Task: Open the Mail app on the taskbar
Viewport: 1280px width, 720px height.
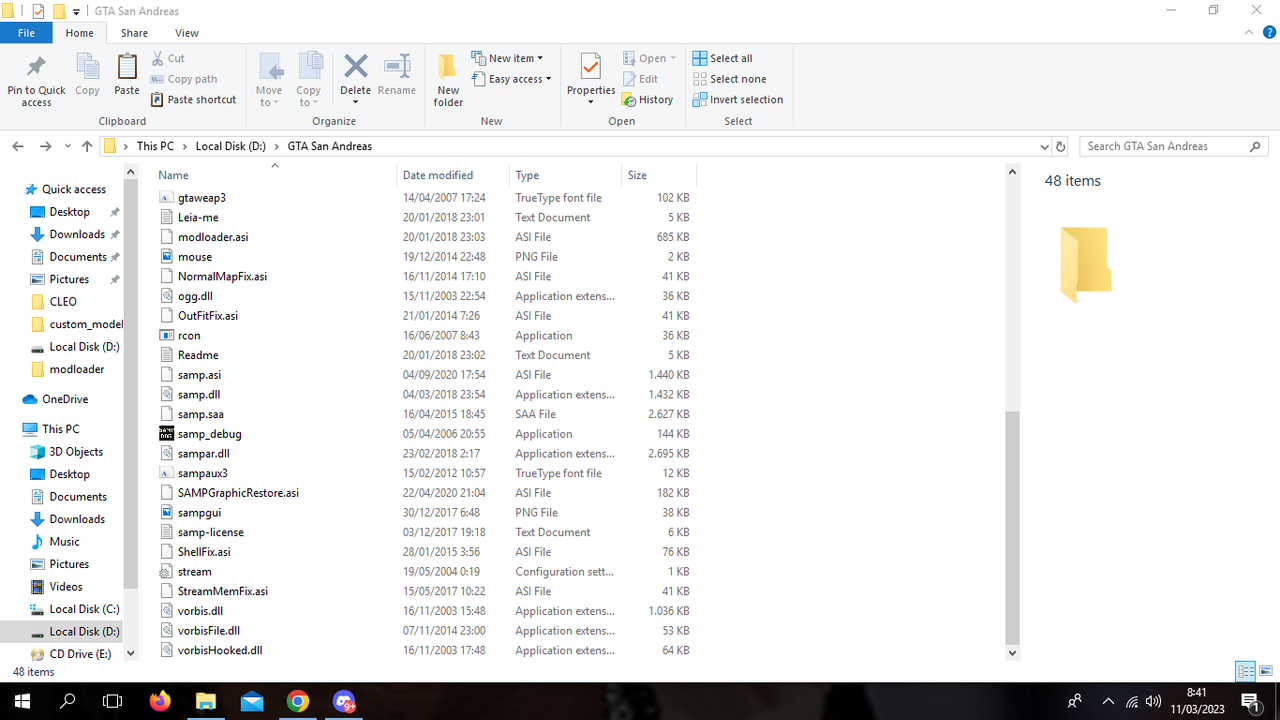Action: pos(252,701)
